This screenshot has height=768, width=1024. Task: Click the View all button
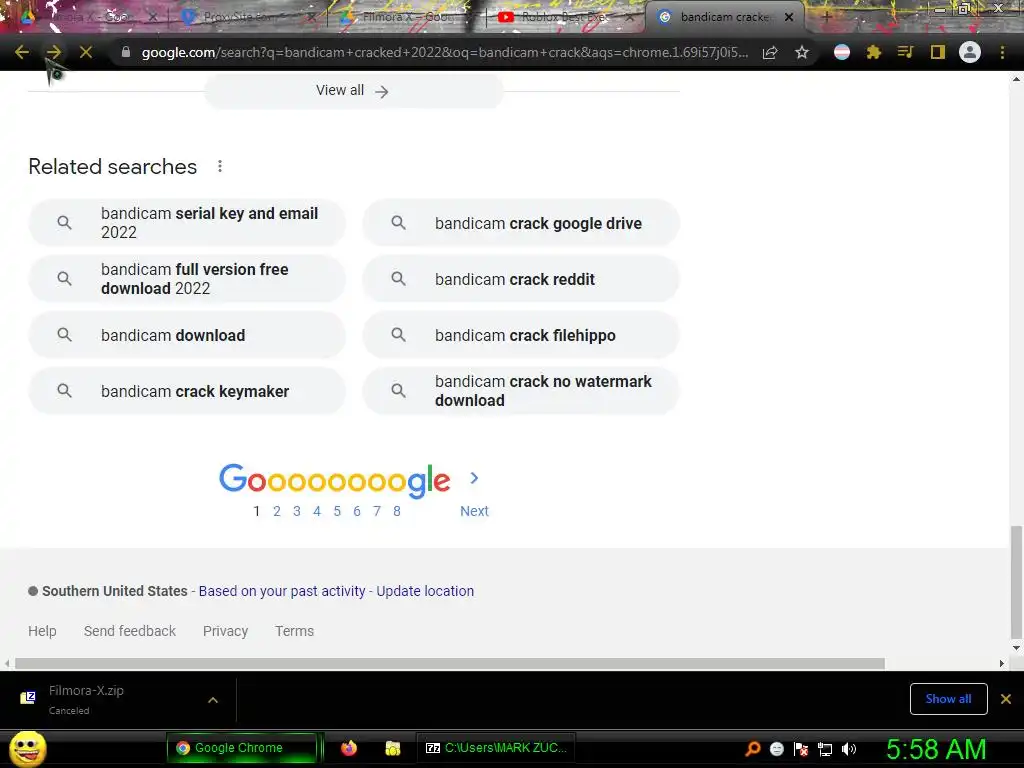(x=353, y=91)
